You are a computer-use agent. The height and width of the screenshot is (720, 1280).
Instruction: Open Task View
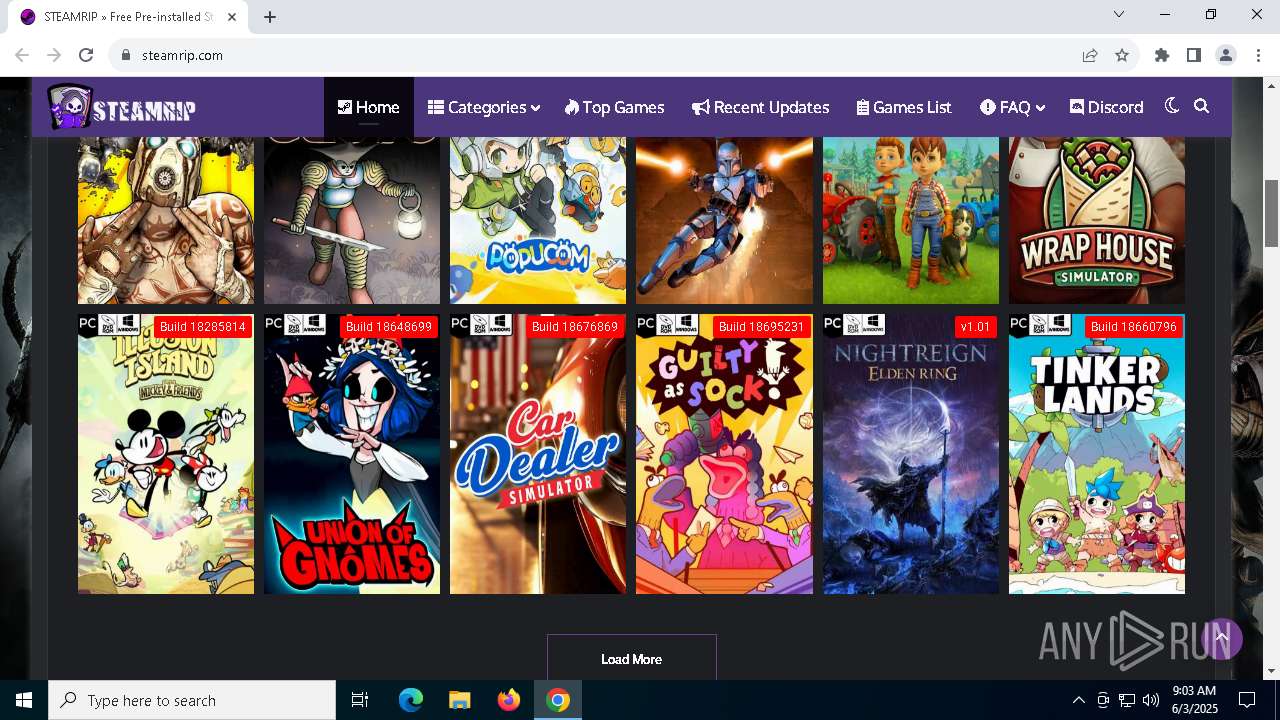pyautogui.click(x=360, y=700)
